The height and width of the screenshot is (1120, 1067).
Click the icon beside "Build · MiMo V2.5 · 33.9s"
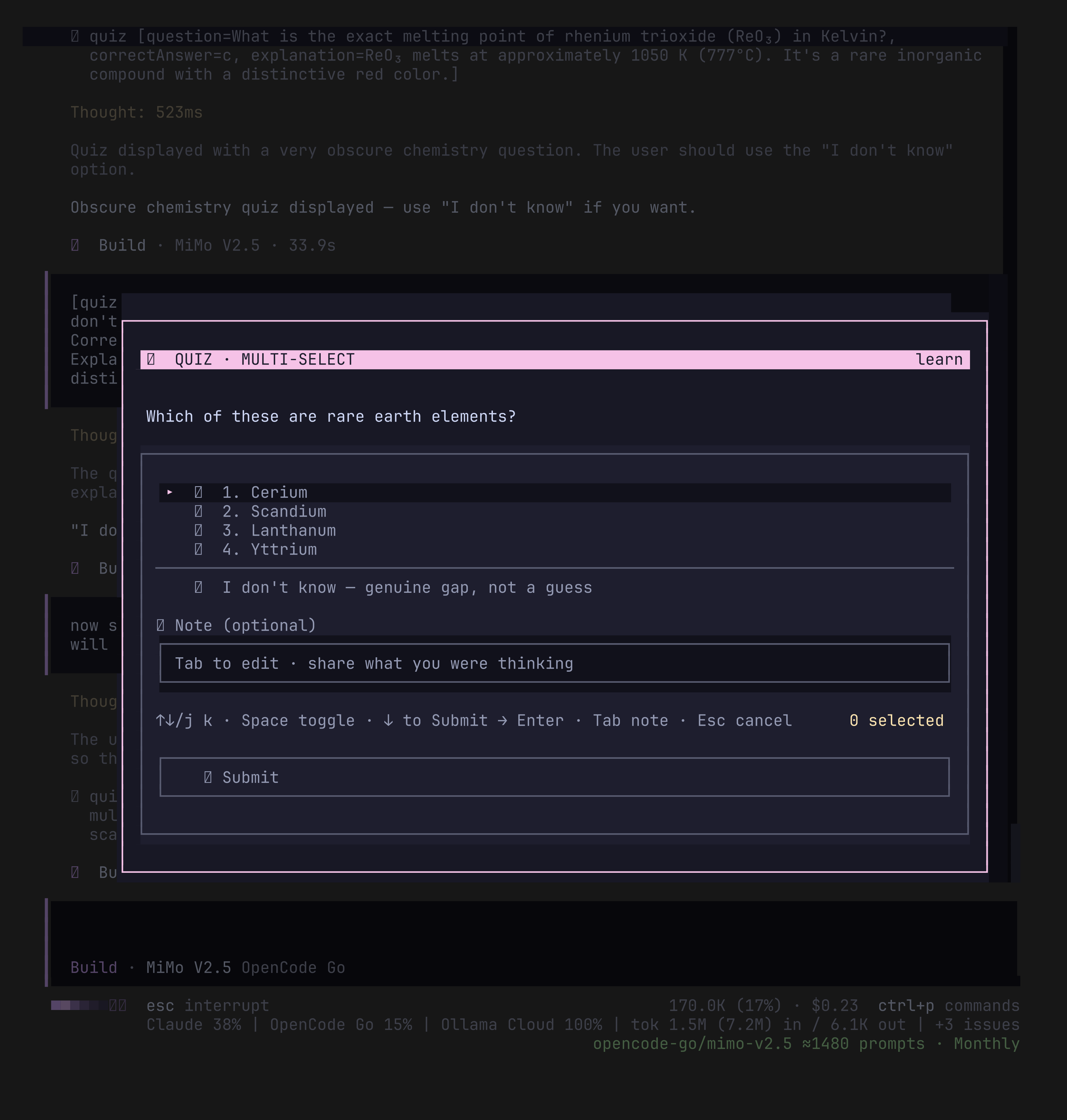(x=74, y=246)
